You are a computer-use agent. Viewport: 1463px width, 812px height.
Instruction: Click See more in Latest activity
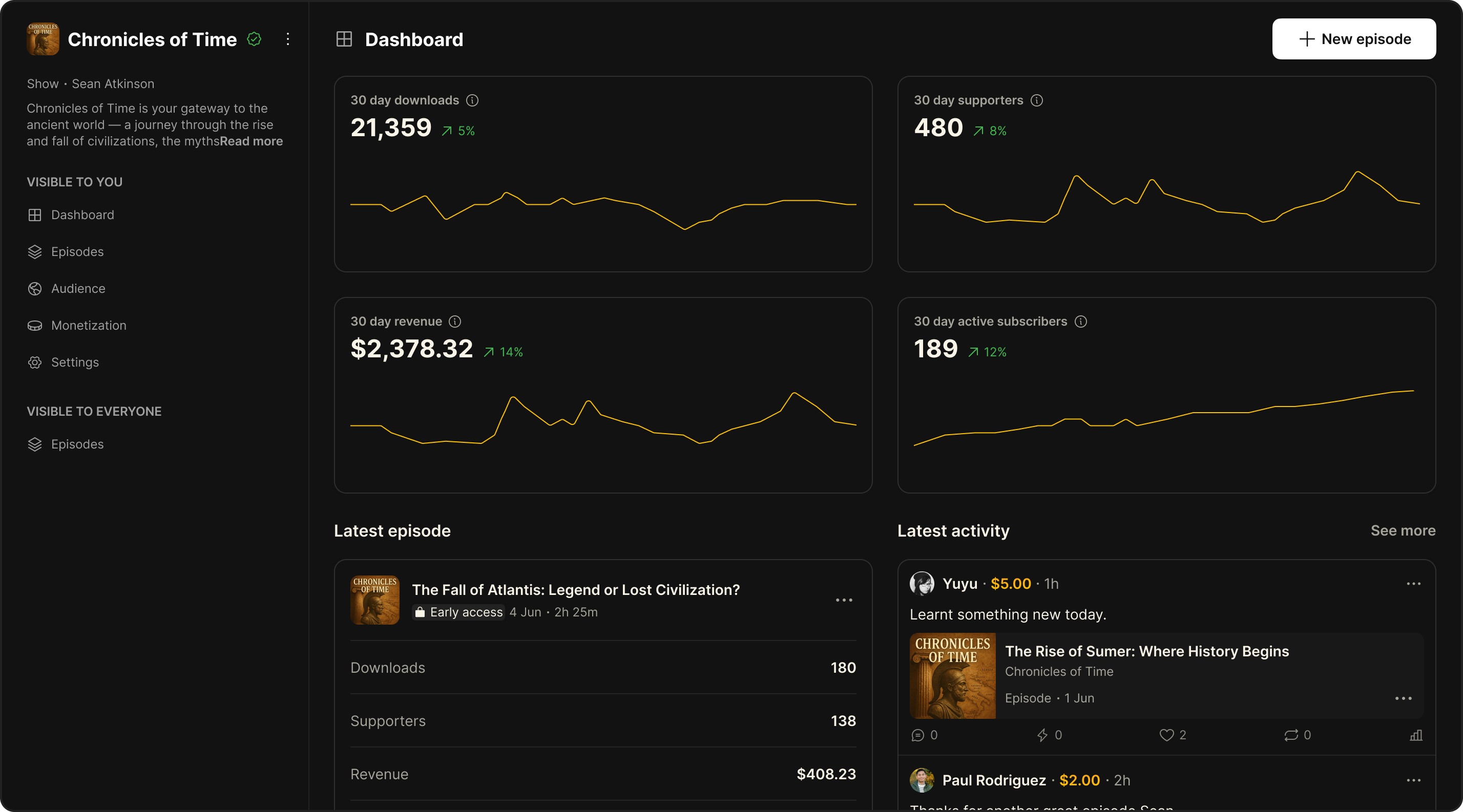[1402, 530]
